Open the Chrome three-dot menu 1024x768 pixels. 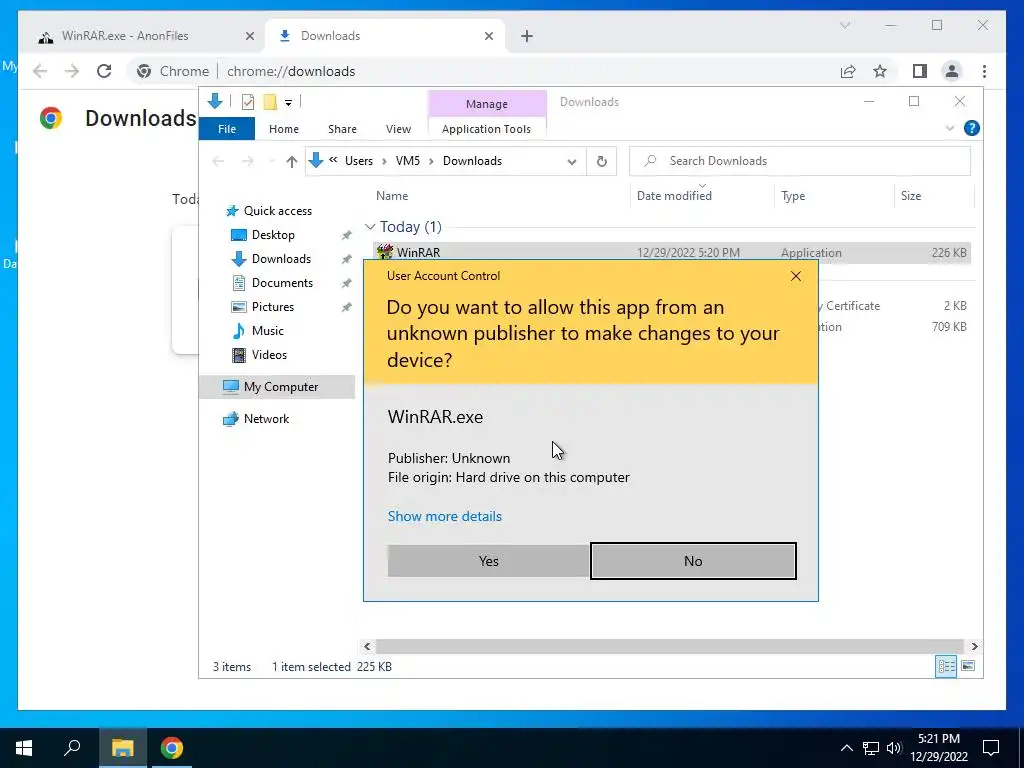pos(984,71)
